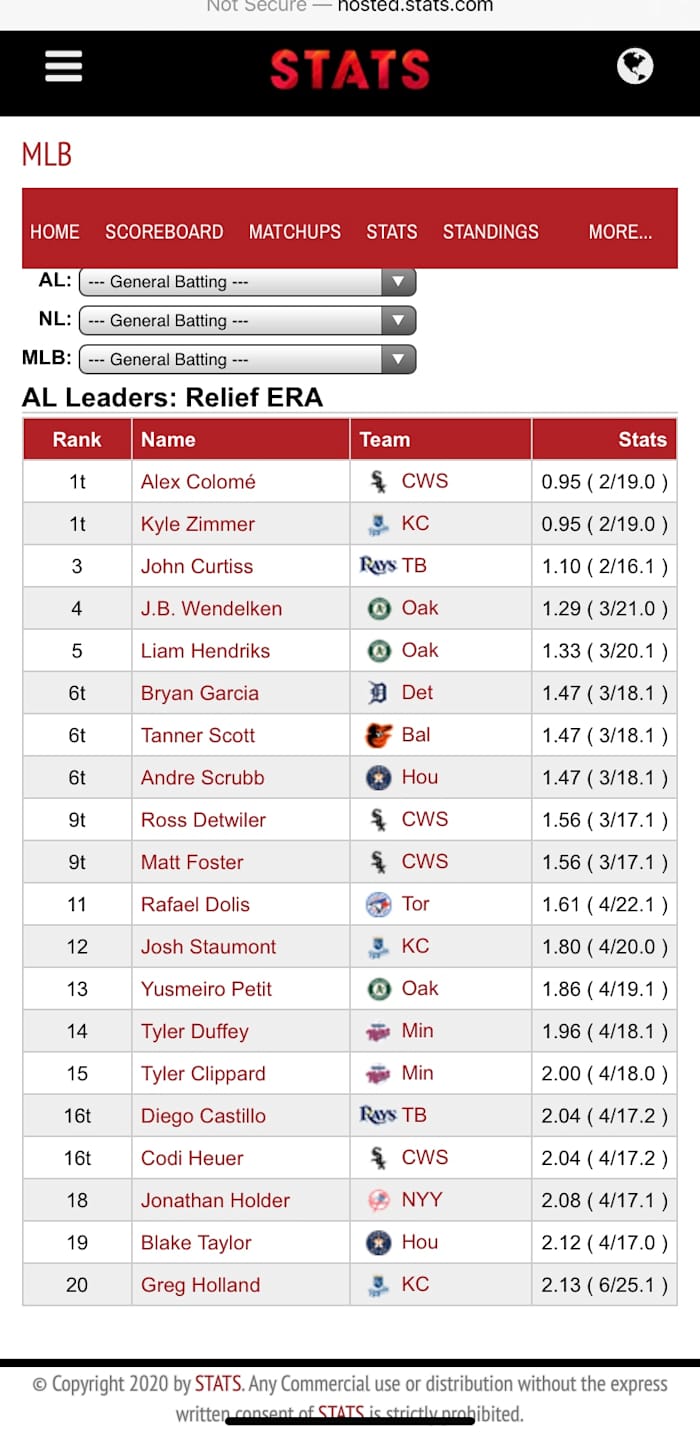Click Yankees logo in Jonathan Holder row
700x1439 pixels.
(379, 1200)
